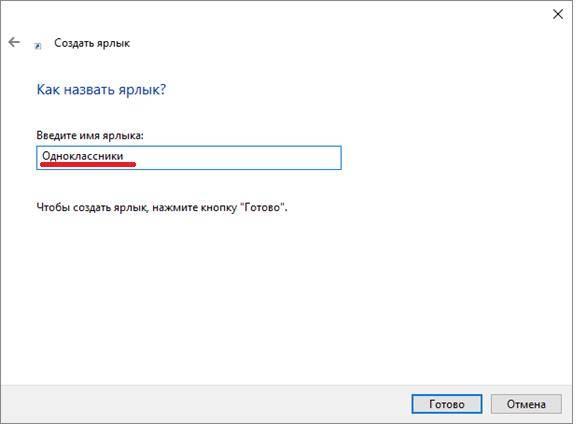Click the word Одноклассники in the field
Screen dimensions: 578x426
pyautogui.click(x=83, y=156)
